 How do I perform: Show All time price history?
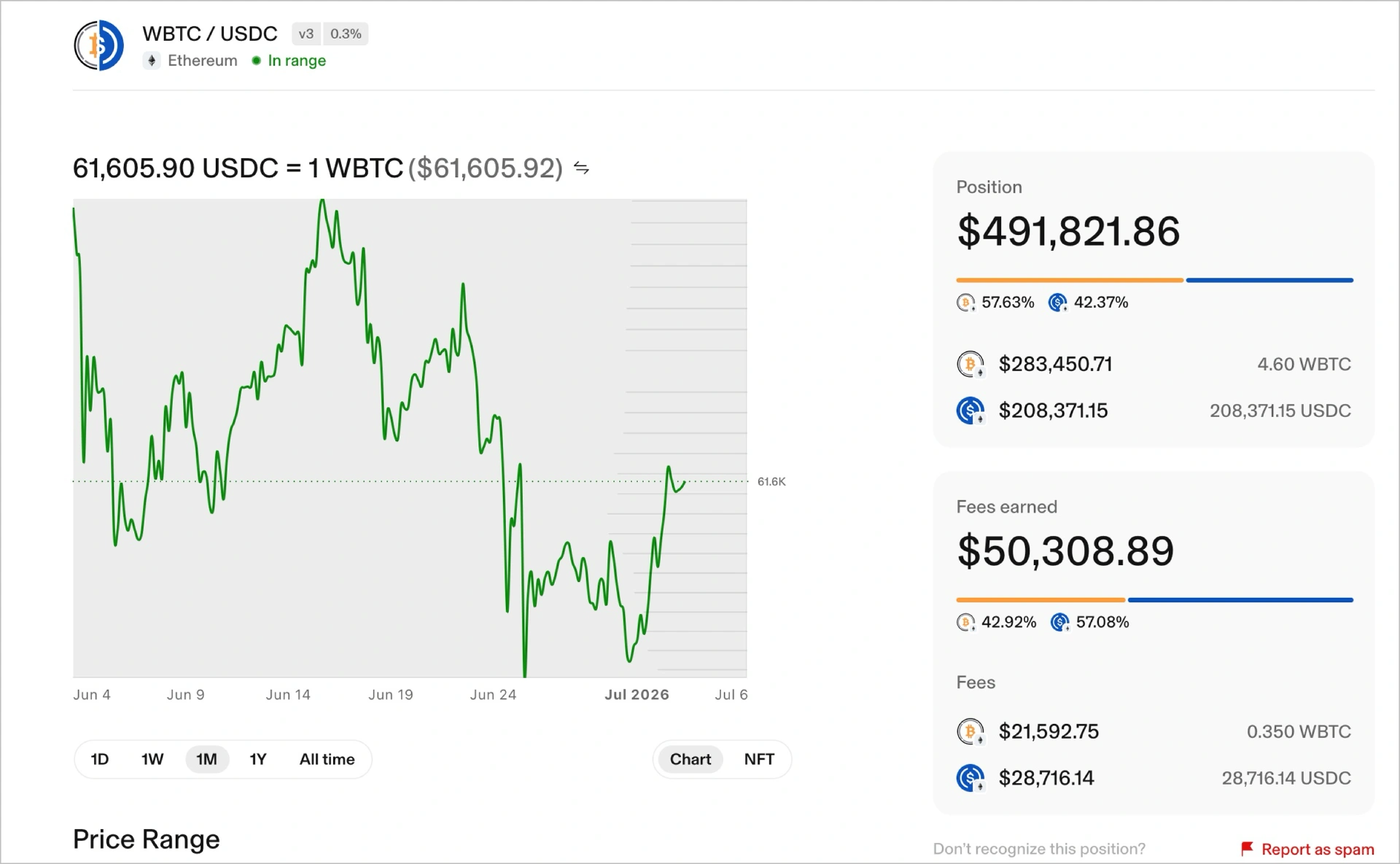point(327,759)
